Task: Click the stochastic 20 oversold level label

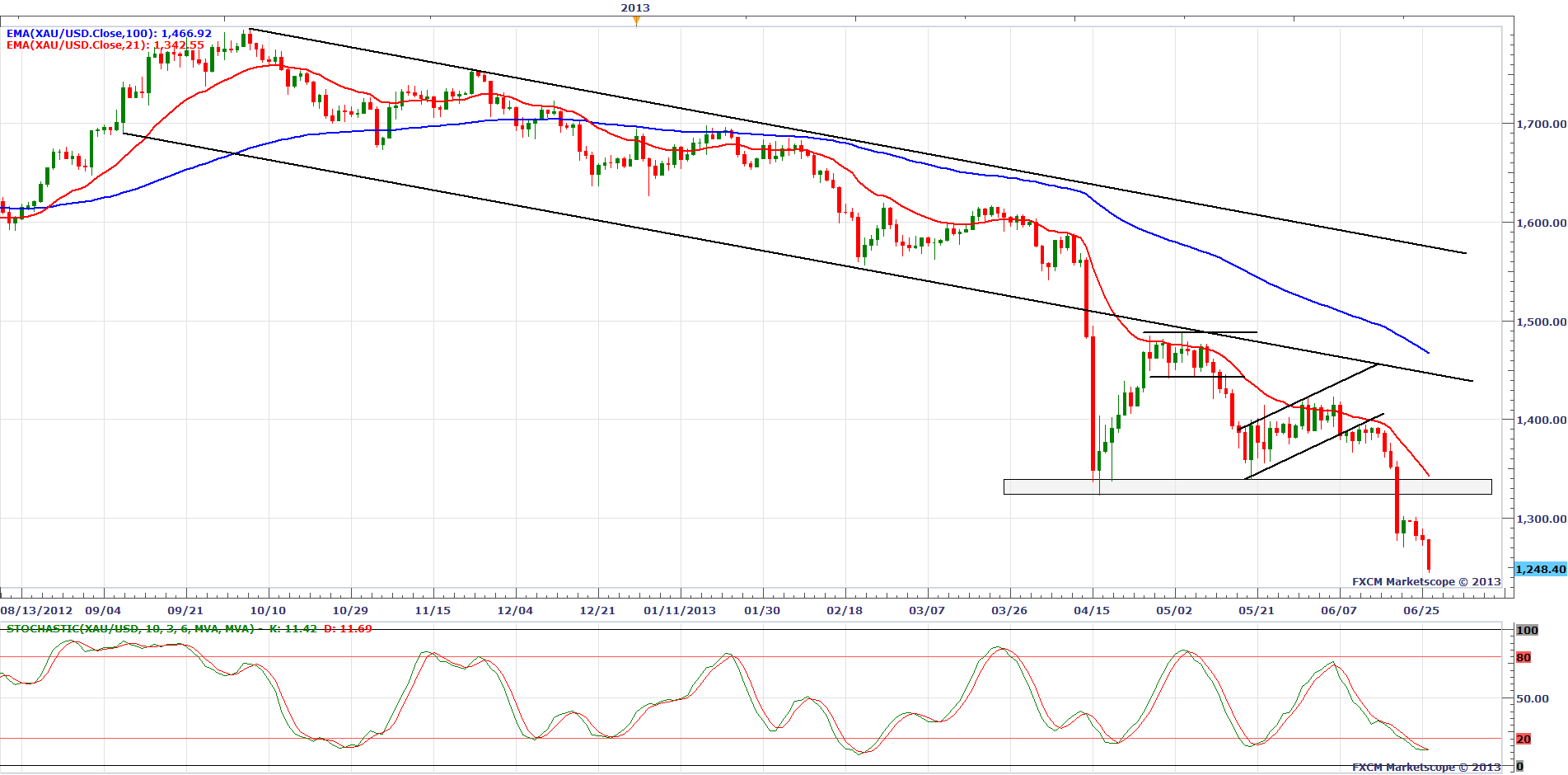Action: coord(1524,740)
